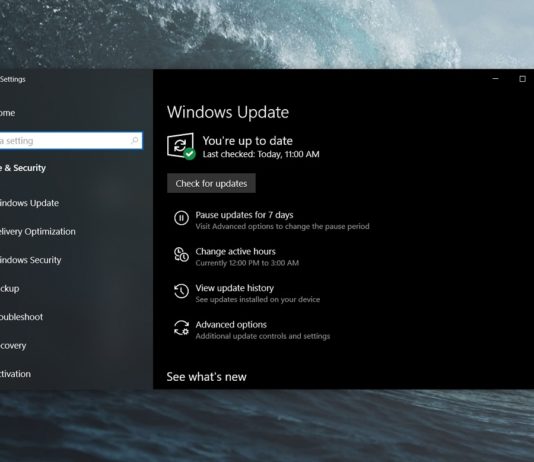Select Delivery Optimization in the sidebar

(x=37, y=232)
